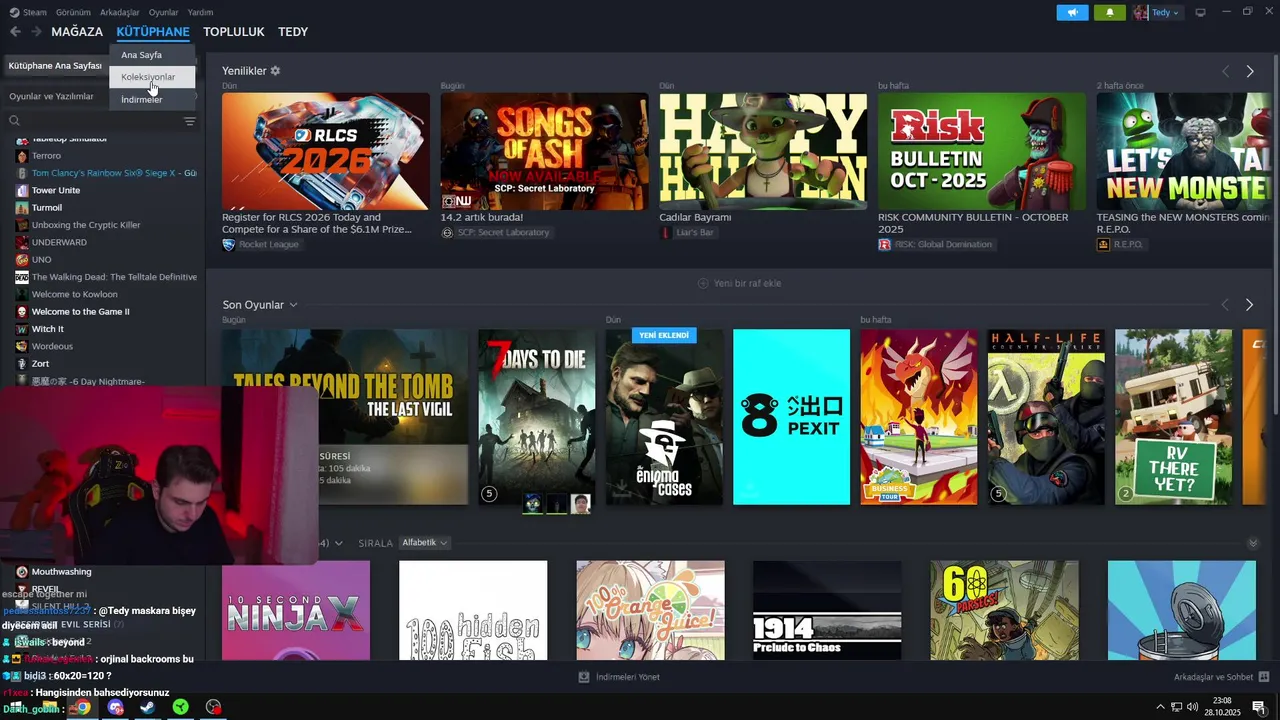Open the Business Tour game cover
This screenshot has width=1280, height=720.
click(919, 417)
